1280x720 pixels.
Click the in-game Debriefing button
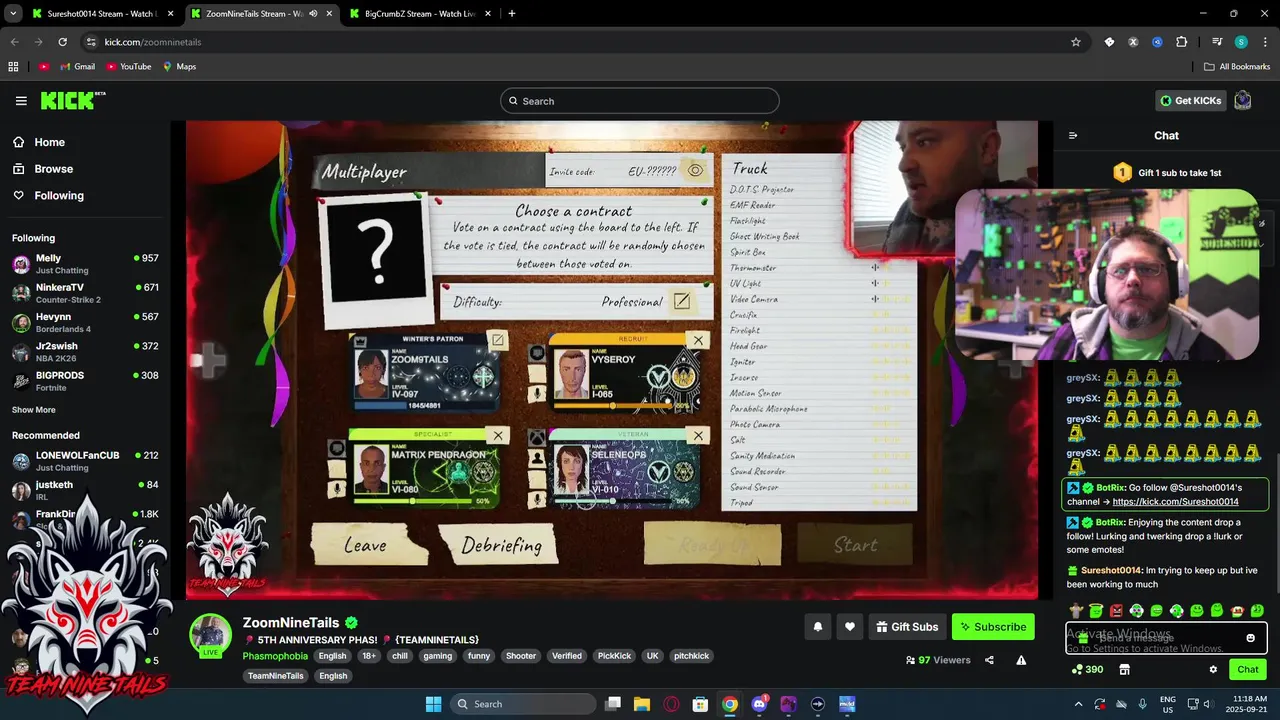[502, 545]
